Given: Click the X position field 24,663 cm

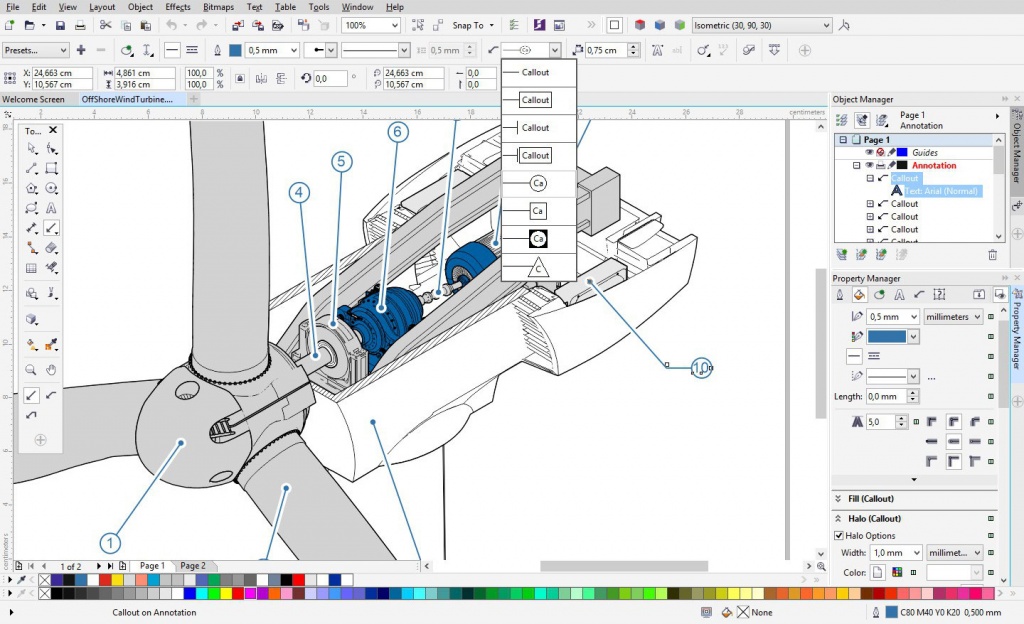Looking at the screenshot, I should 62,73.
